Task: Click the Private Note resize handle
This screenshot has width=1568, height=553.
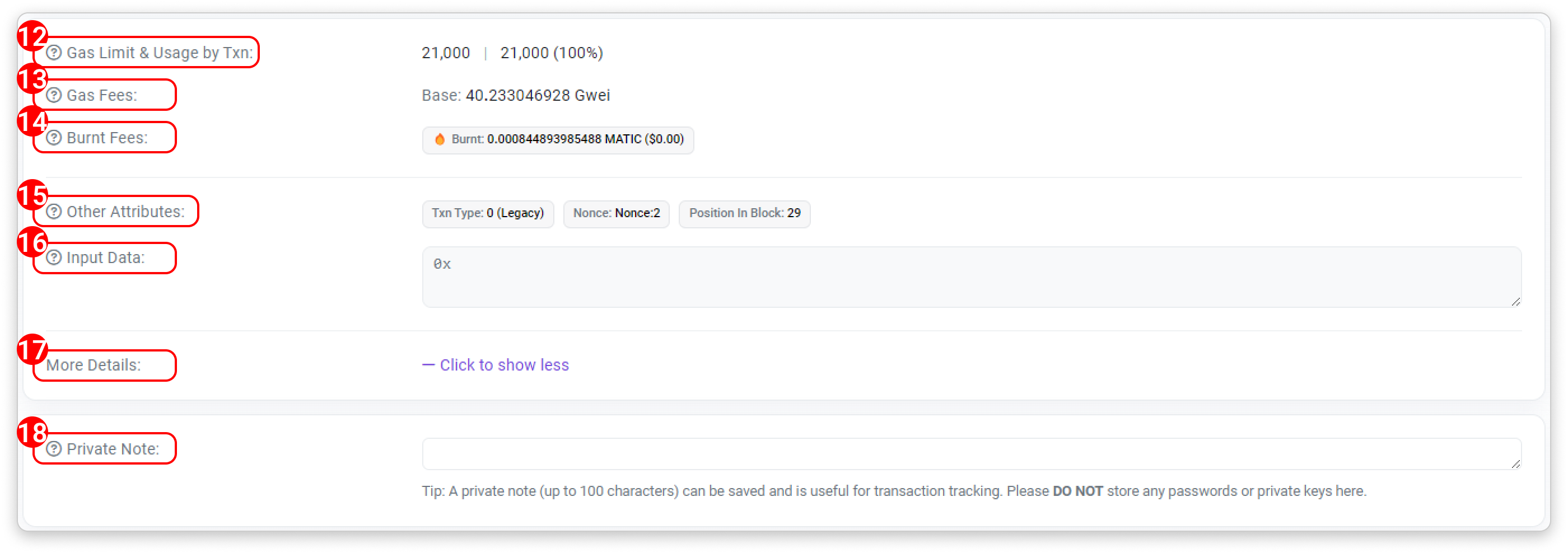Action: 1516,464
